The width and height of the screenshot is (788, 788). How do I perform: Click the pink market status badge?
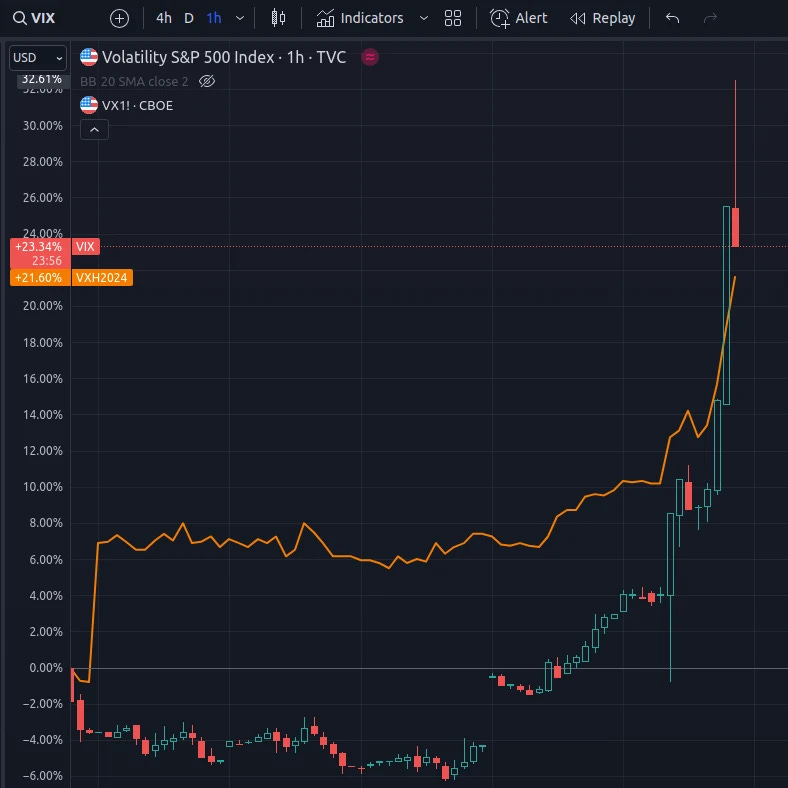pos(370,57)
